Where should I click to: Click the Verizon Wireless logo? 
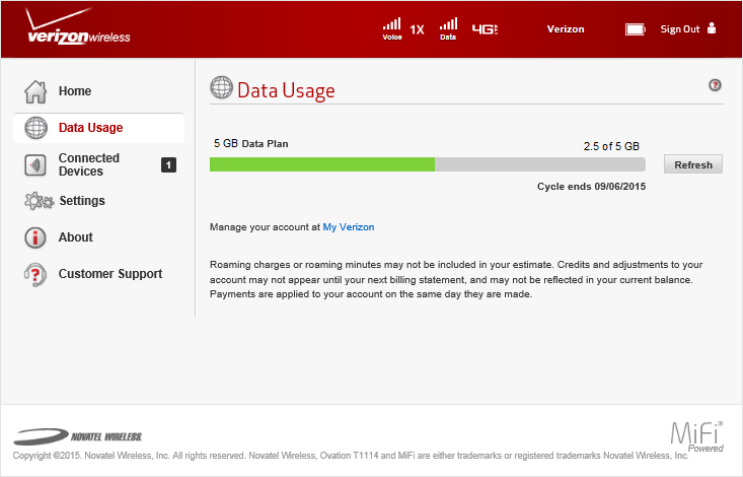(78, 27)
